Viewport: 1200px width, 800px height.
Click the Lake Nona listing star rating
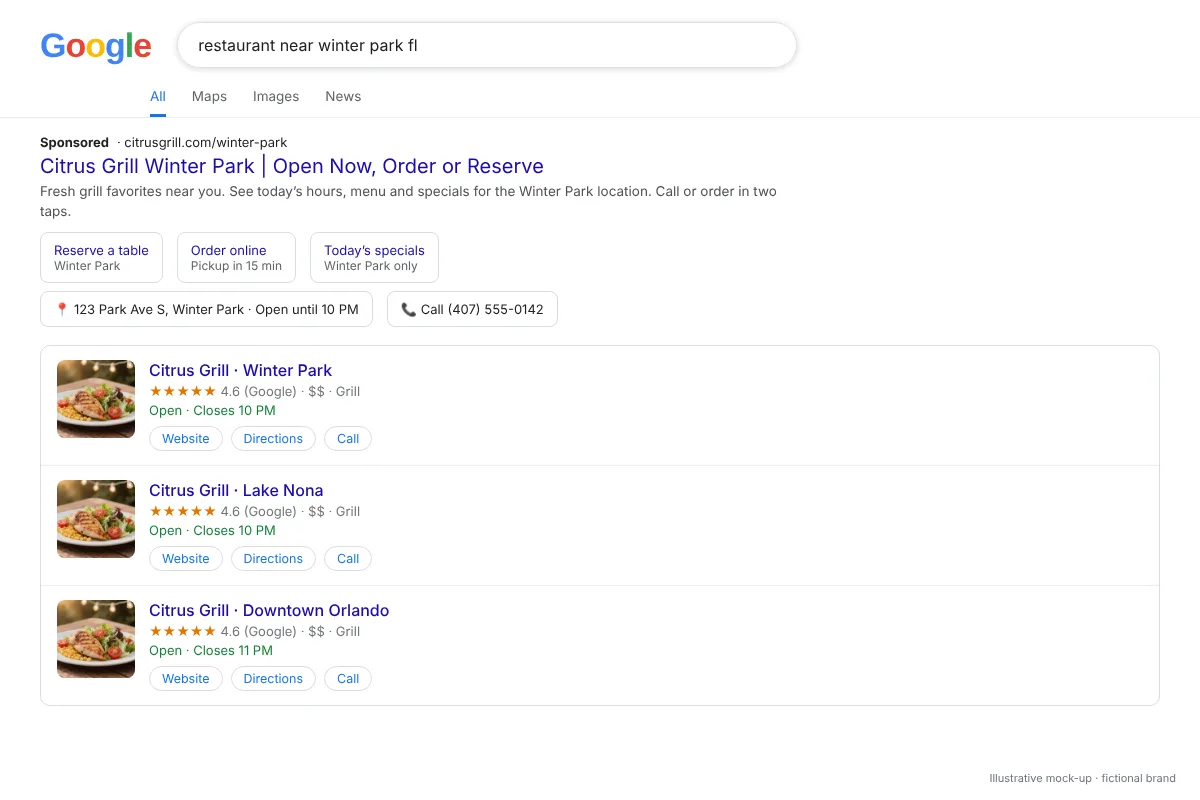pos(182,511)
